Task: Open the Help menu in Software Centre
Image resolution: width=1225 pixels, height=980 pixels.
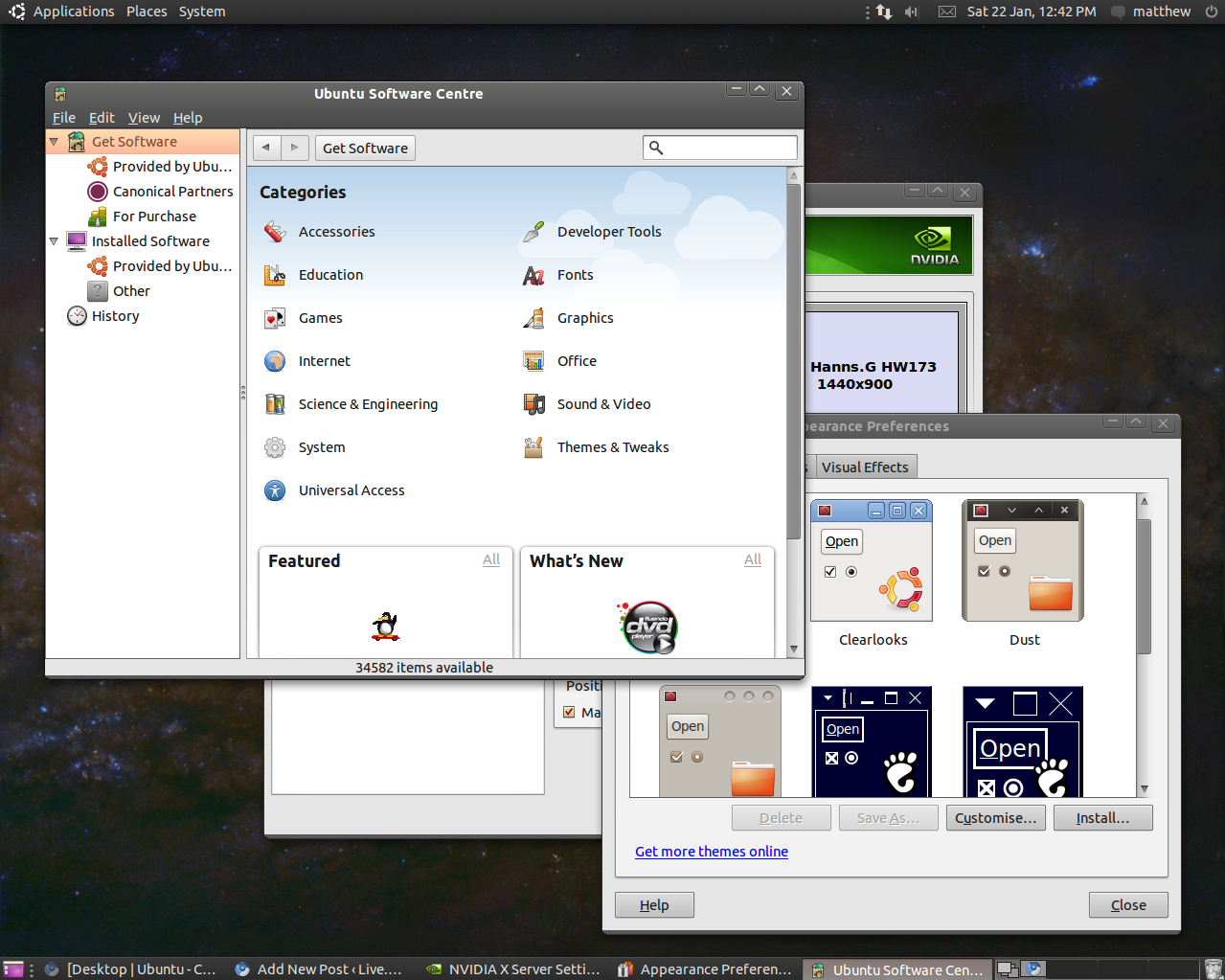Action: 188,118
